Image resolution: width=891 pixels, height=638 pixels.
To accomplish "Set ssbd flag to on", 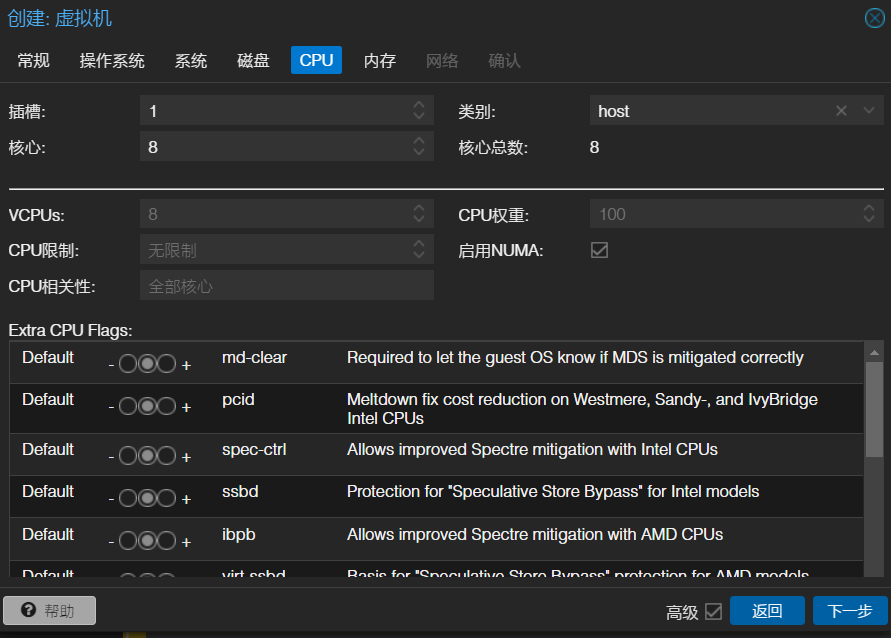I will coord(166,498).
